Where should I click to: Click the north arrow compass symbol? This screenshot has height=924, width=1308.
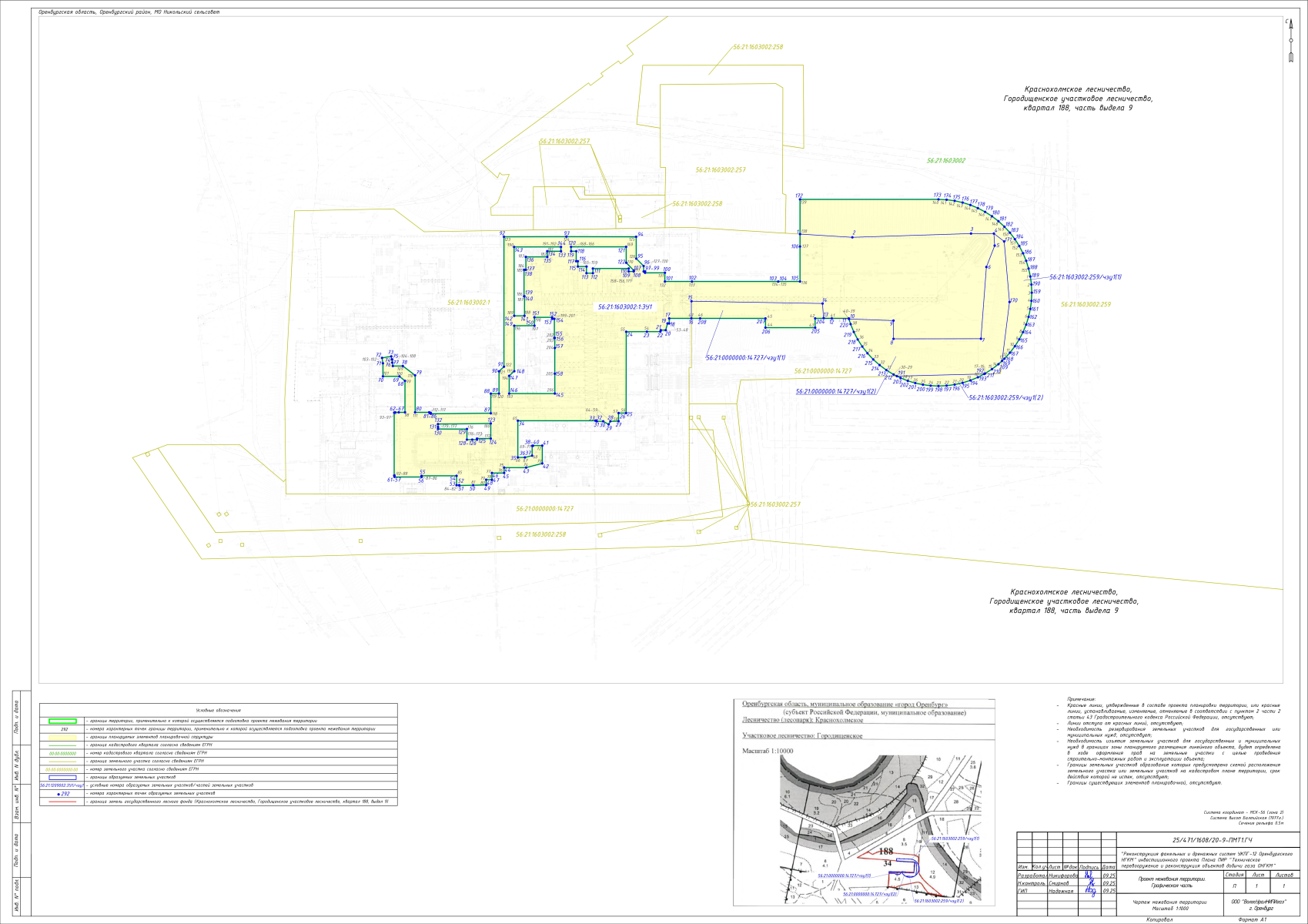pyautogui.click(x=1291, y=38)
